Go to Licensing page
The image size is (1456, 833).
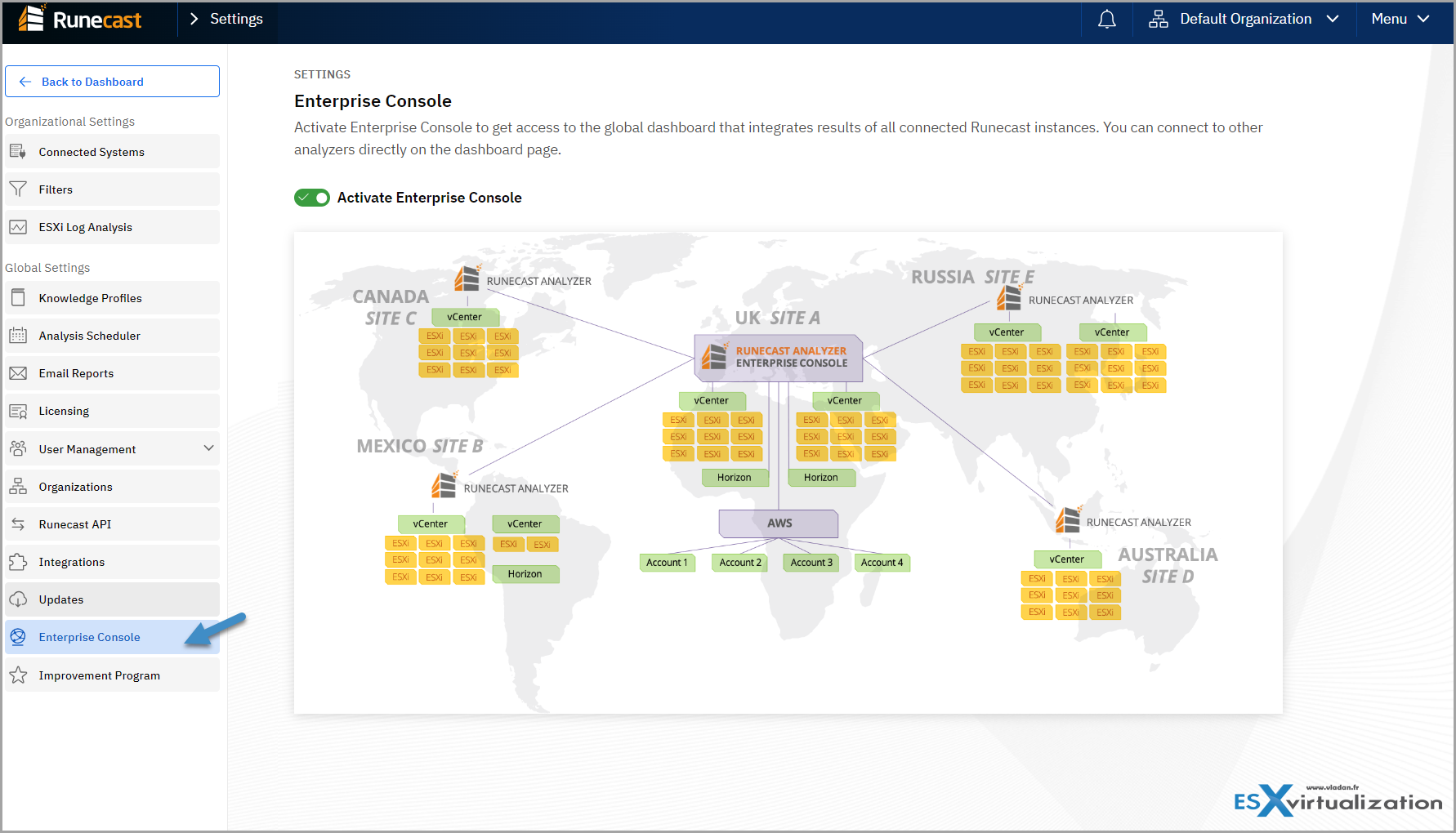click(x=112, y=411)
